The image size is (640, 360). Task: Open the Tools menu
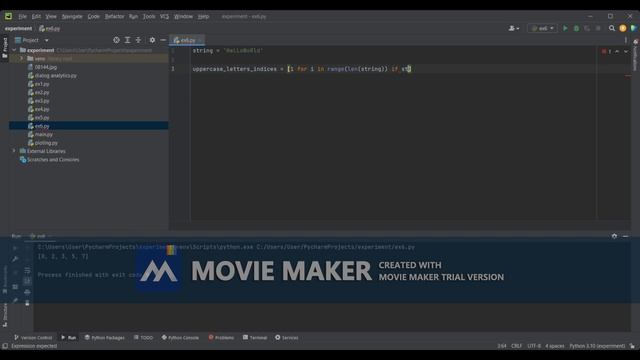(149, 16)
